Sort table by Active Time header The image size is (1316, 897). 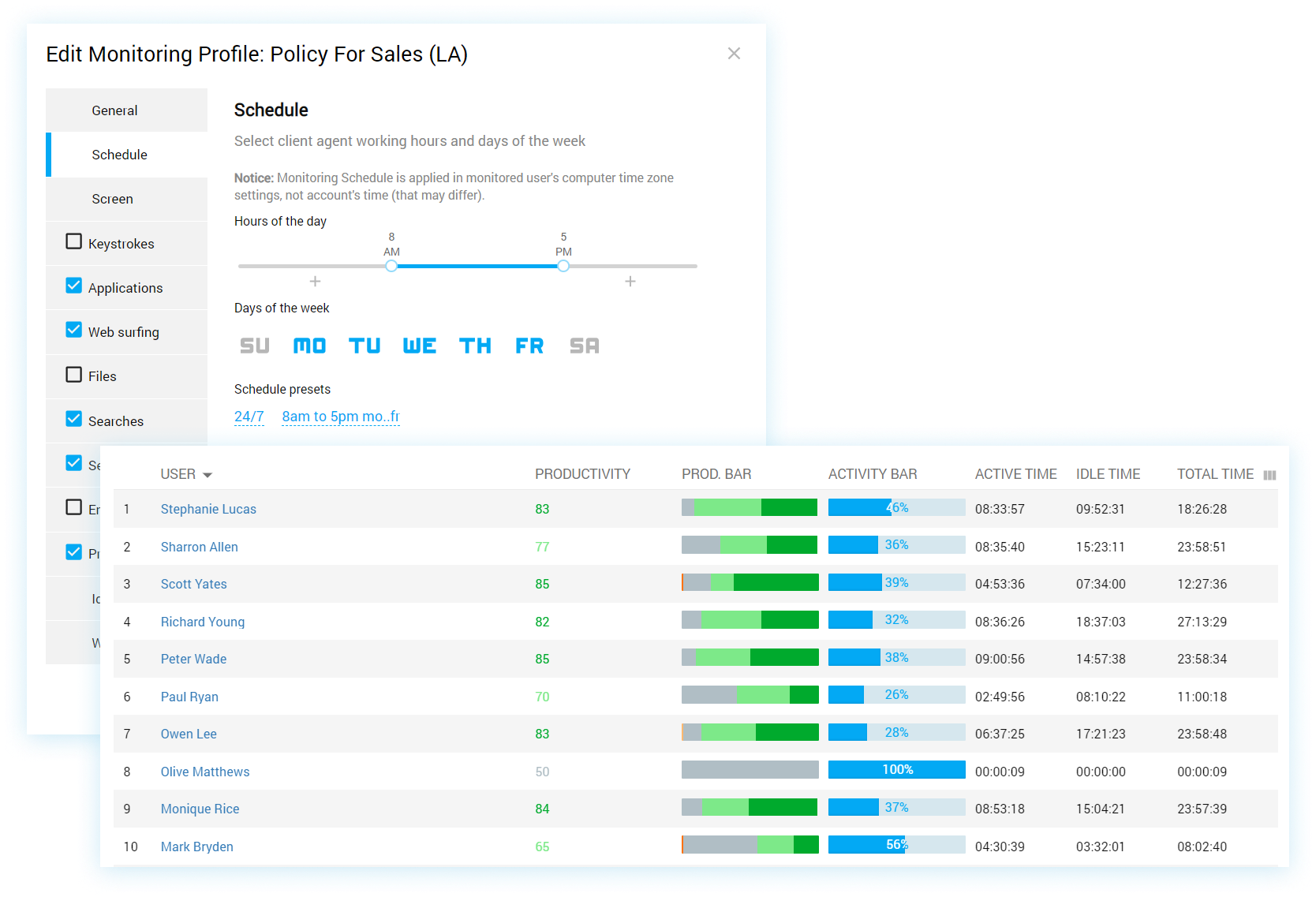click(x=1015, y=474)
